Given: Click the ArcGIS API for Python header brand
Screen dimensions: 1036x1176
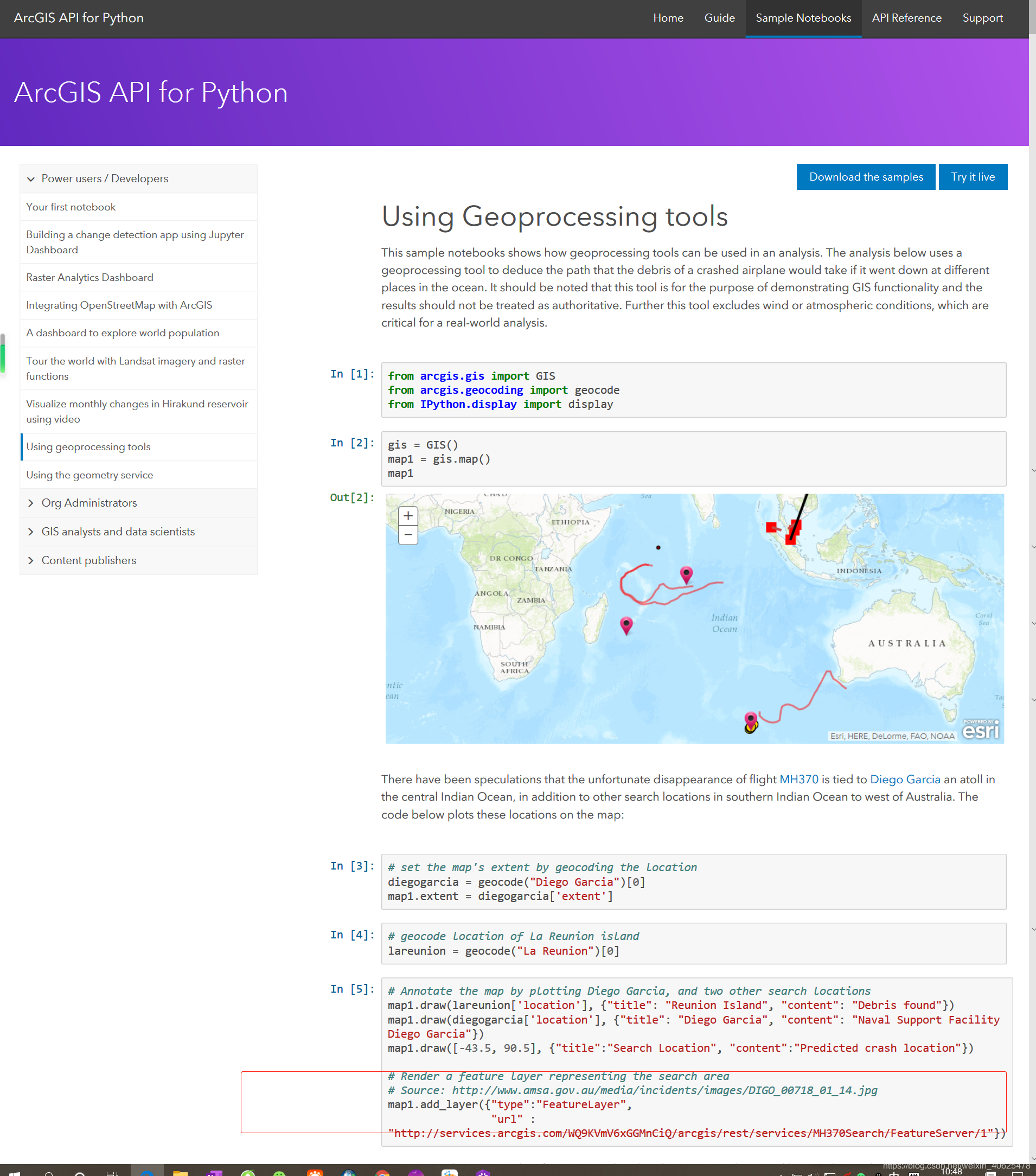Looking at the screenshot, I should coord(79,18).
